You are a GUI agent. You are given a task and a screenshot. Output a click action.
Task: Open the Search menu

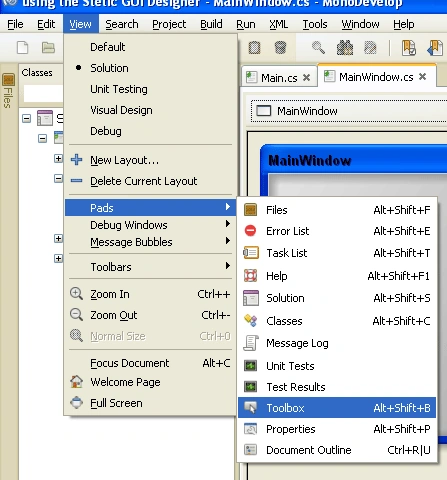tap(122, 24)
